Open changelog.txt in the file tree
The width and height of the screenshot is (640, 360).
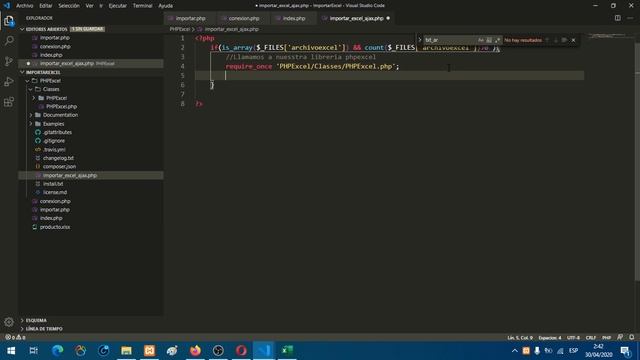pos(58,158)
